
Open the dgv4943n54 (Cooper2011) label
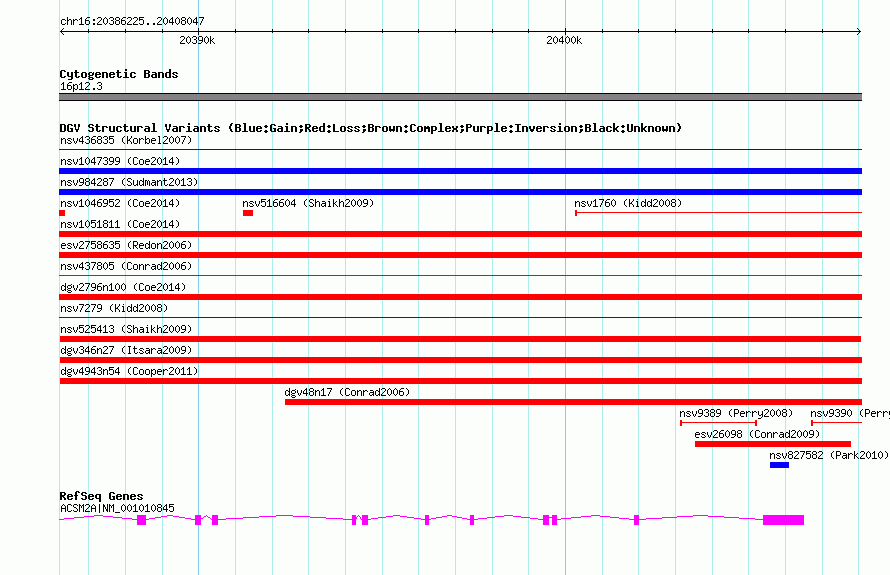point(129,371)
